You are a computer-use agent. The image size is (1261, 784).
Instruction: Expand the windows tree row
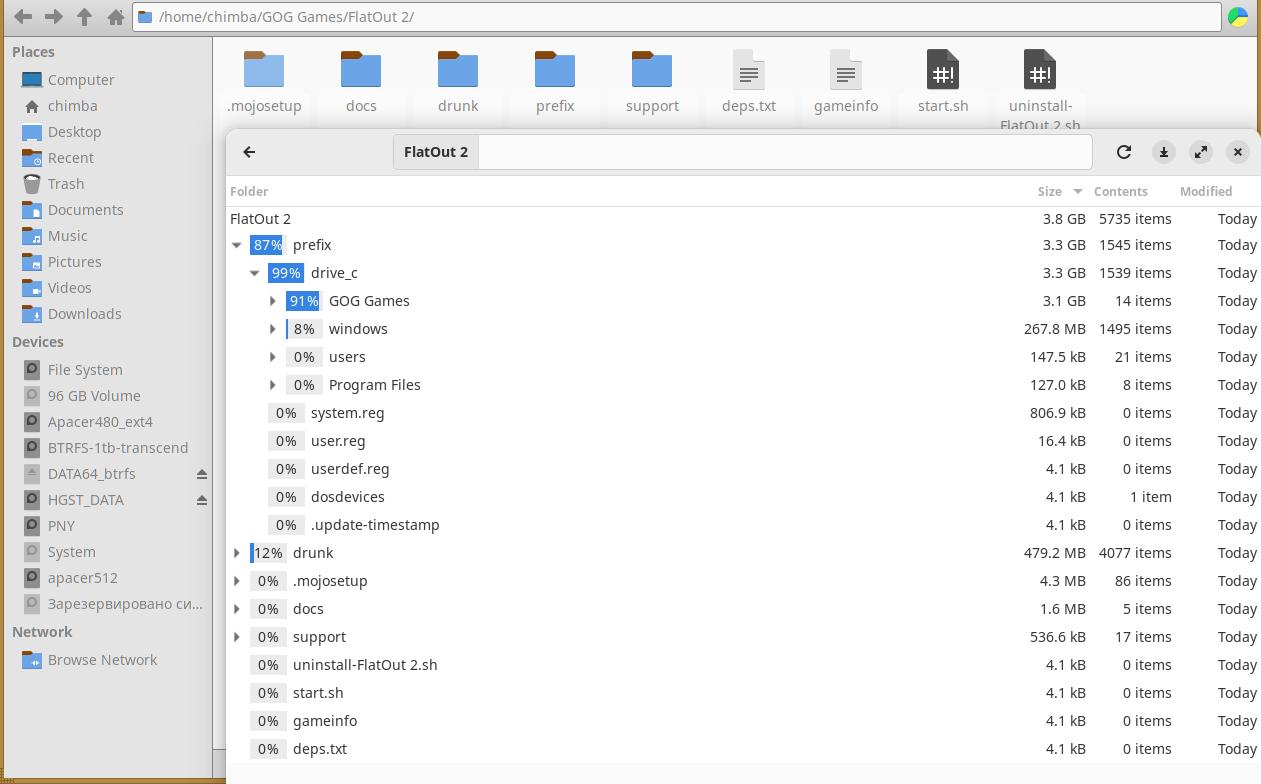pos(273,329)
